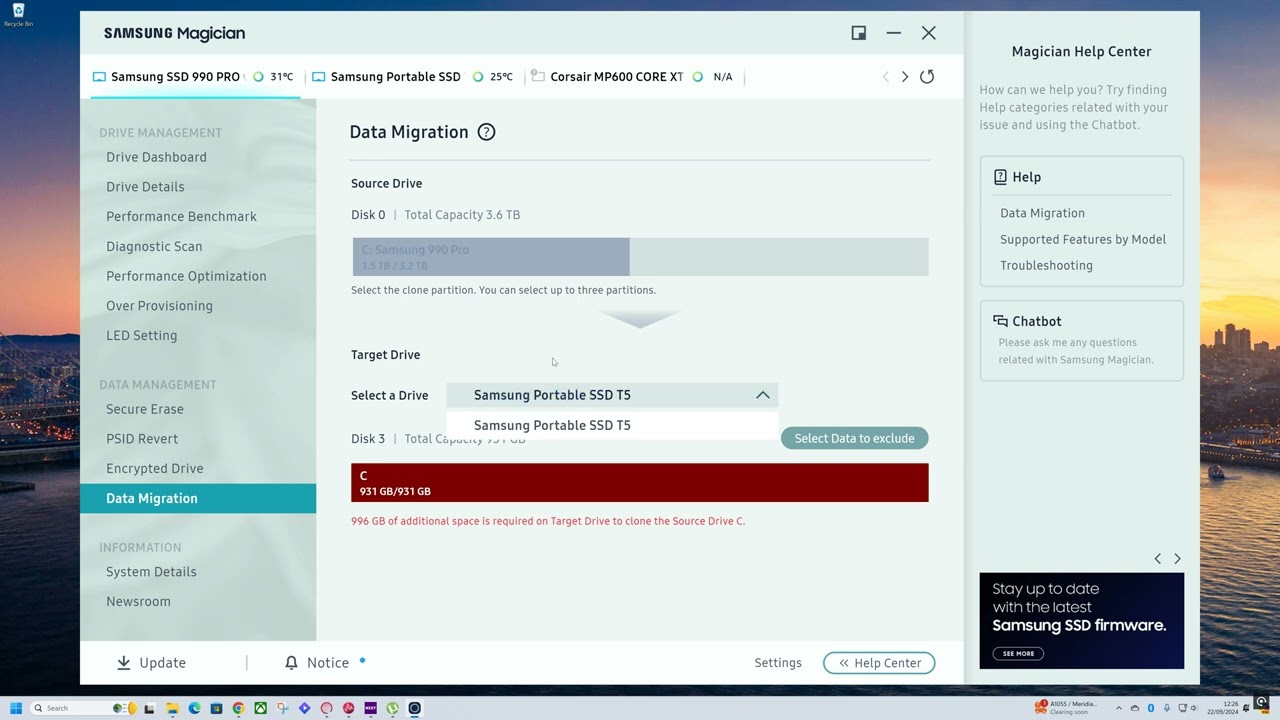
Task: Open File Explorer from taskbar
Action: tap(172, 708)
